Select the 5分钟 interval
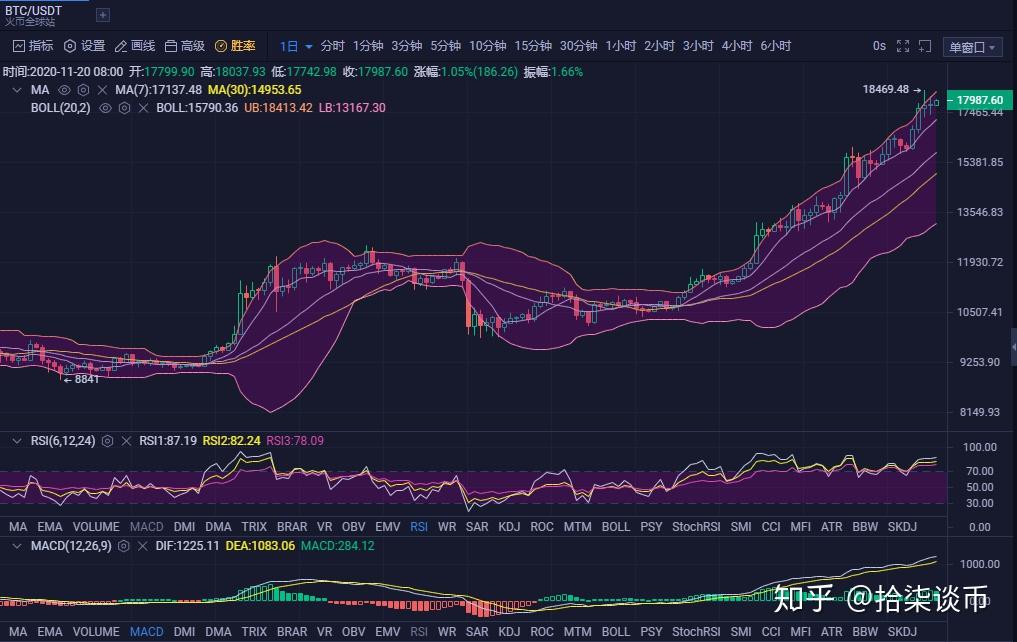Image resolution: width=1017 pixels, height=642 pixels. (446, 46)
